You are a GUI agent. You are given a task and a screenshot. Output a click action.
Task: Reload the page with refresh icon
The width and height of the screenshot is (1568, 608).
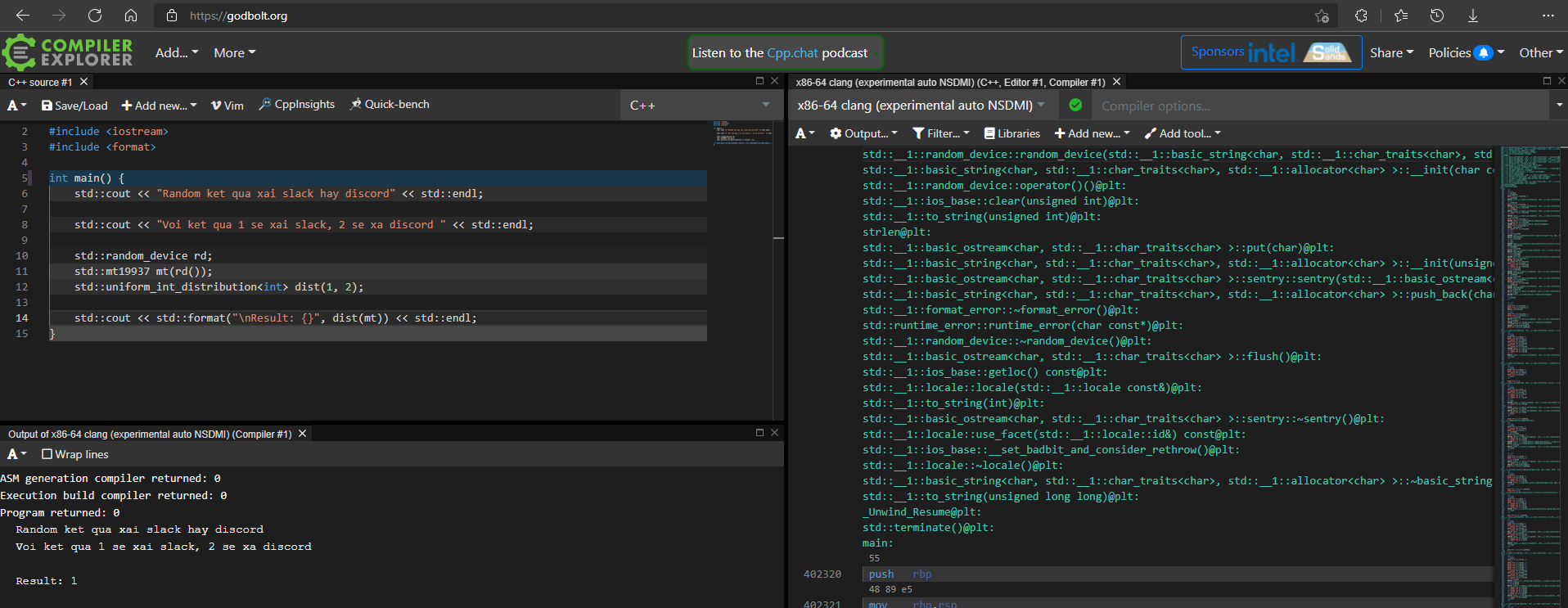[x=95, y=16]
